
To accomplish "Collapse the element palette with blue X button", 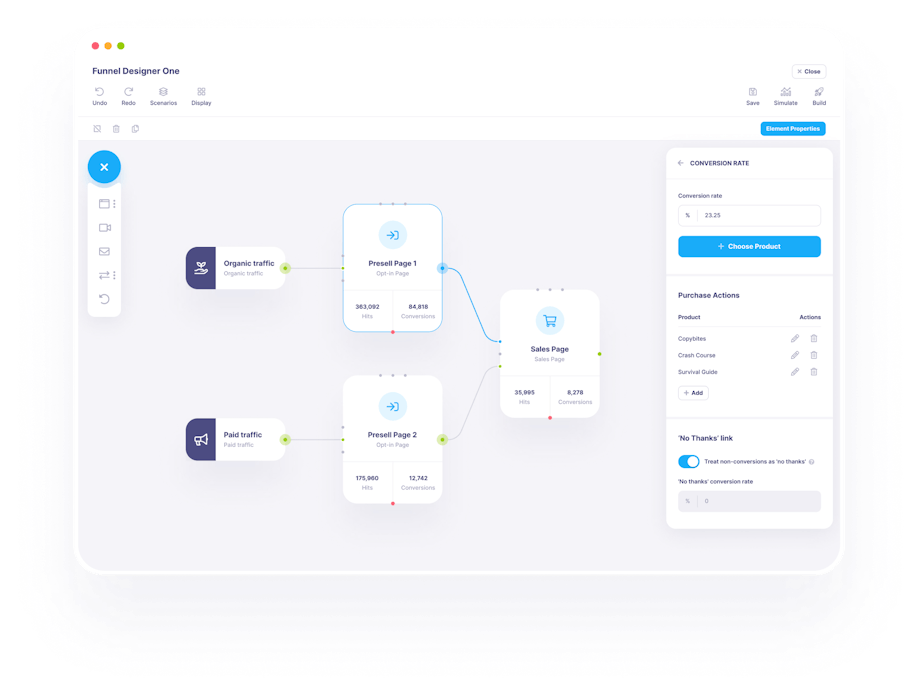I will point(104,167).
